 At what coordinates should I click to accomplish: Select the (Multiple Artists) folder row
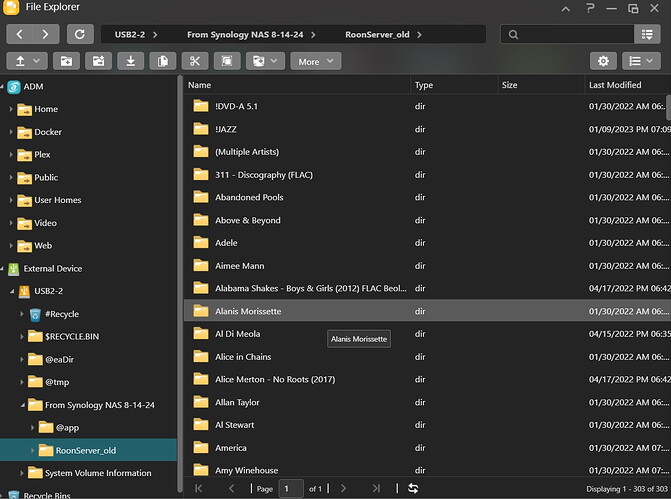click(x=425, y=151)
